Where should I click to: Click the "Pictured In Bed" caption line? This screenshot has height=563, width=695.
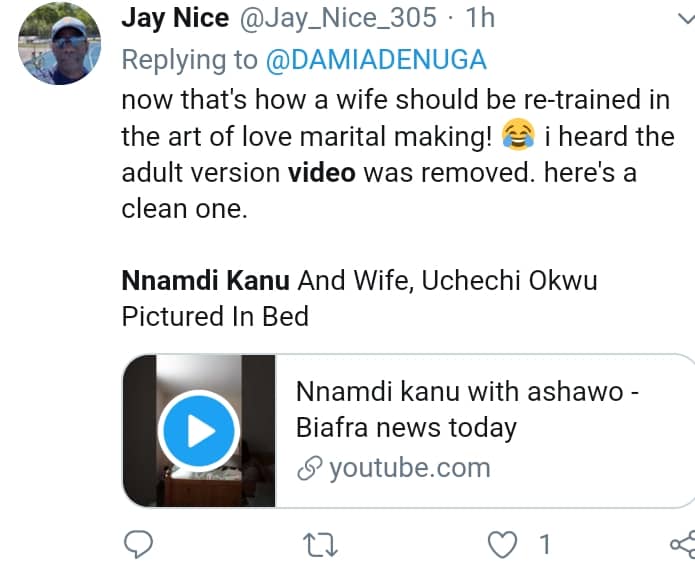tap(215, 316)
